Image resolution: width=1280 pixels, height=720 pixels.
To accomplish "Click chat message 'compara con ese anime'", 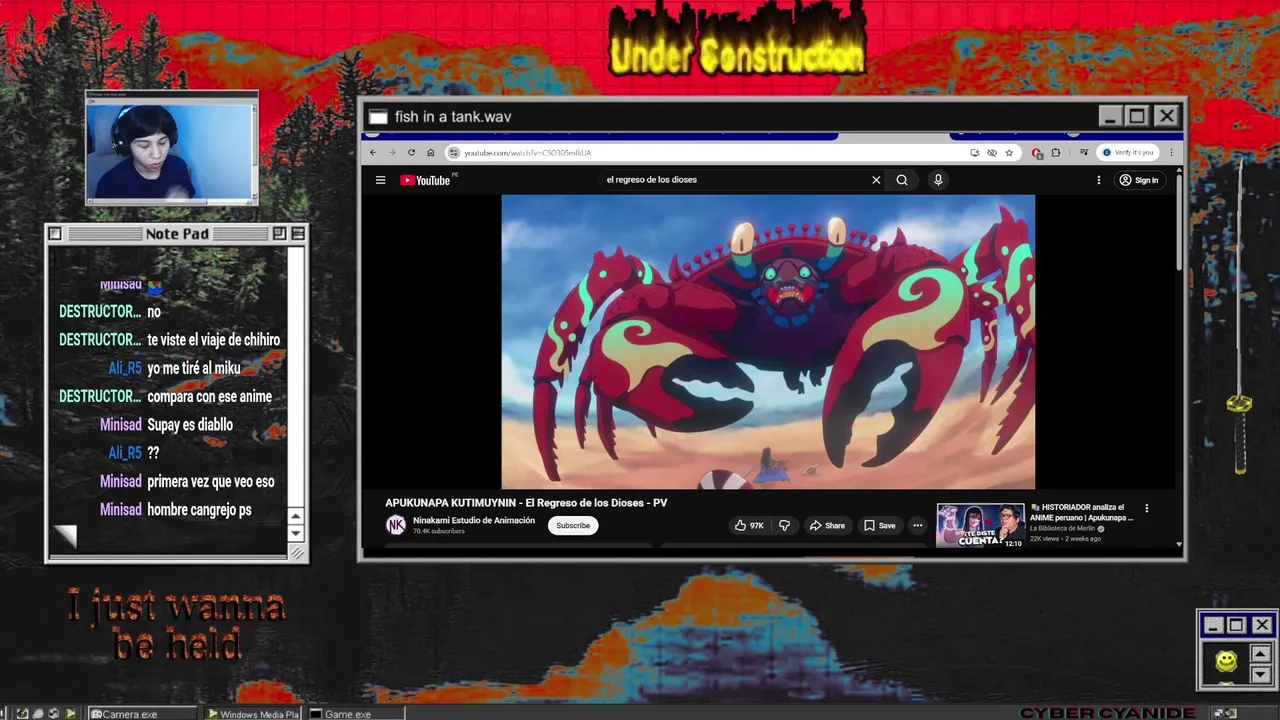I will [x=209, y=397].
